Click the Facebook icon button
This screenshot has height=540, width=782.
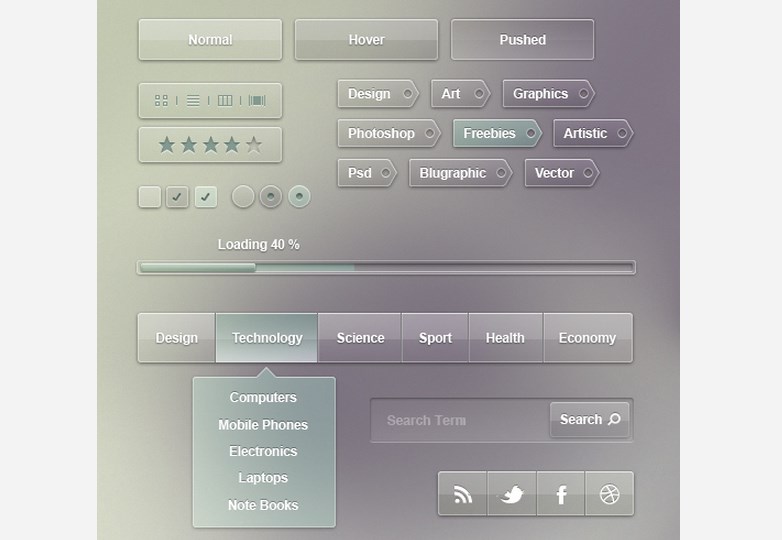click(561, 494)
